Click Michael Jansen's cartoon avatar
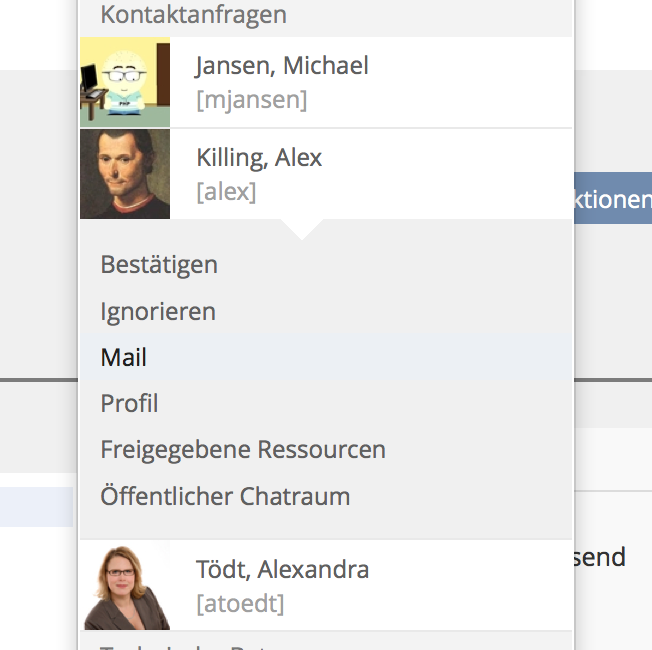 pyautogui.click(x=125, y=82)
